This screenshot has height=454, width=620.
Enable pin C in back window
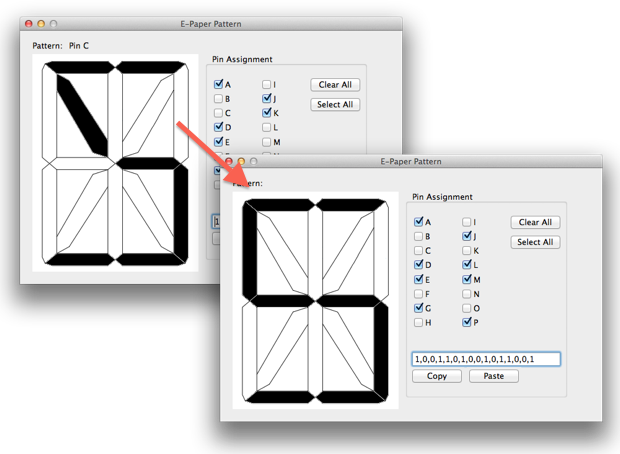pyautogui.click(x=218, y=113)
